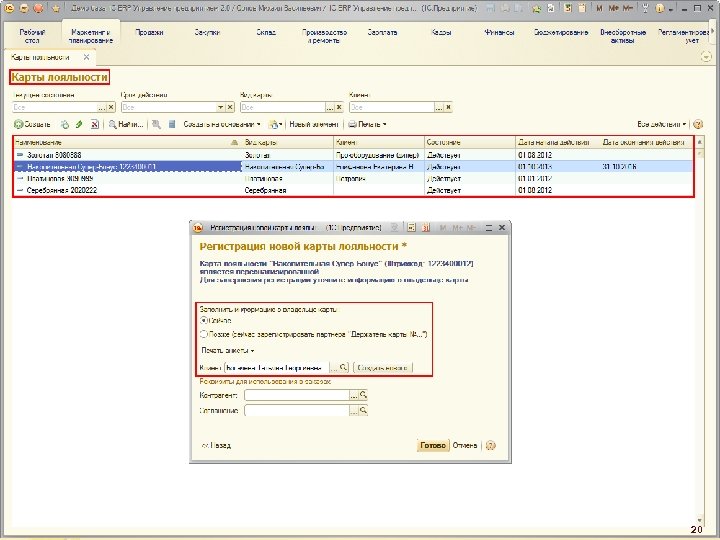
Task: Click the M+ memory icon in the main title bar
Action: pos(613,8)
